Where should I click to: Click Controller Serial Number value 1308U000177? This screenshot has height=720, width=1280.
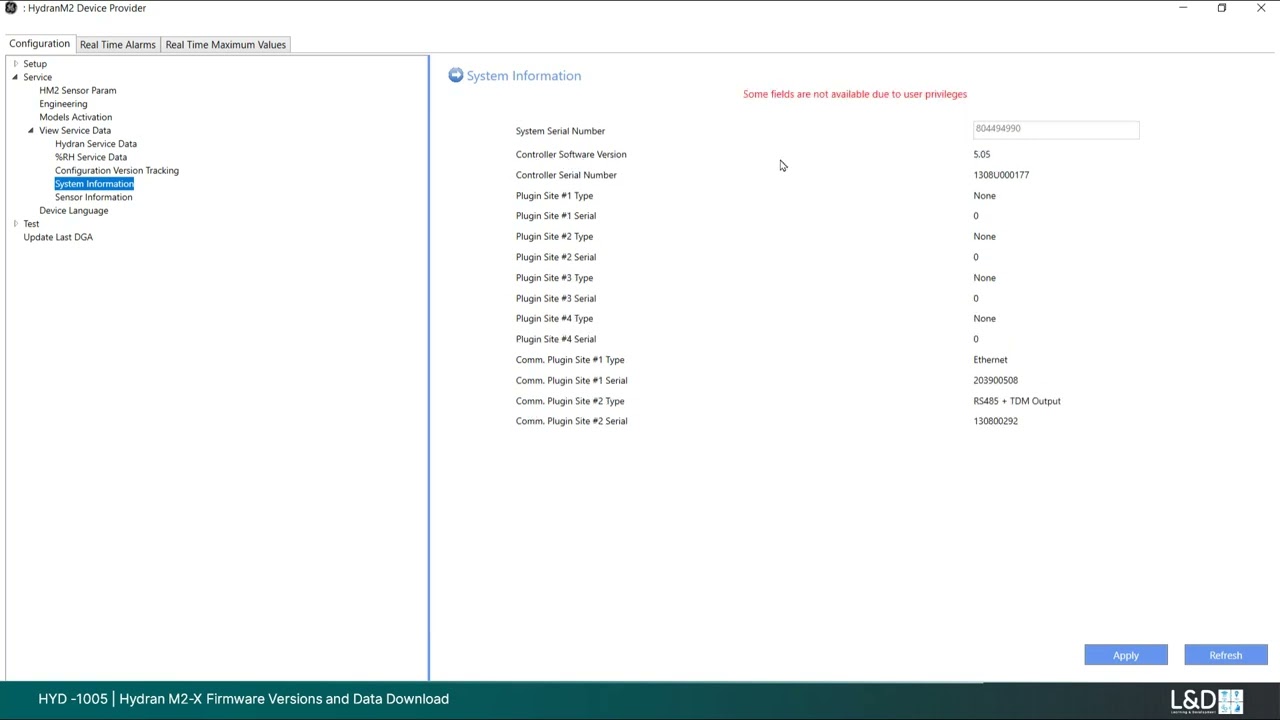tap(1001, 175)
